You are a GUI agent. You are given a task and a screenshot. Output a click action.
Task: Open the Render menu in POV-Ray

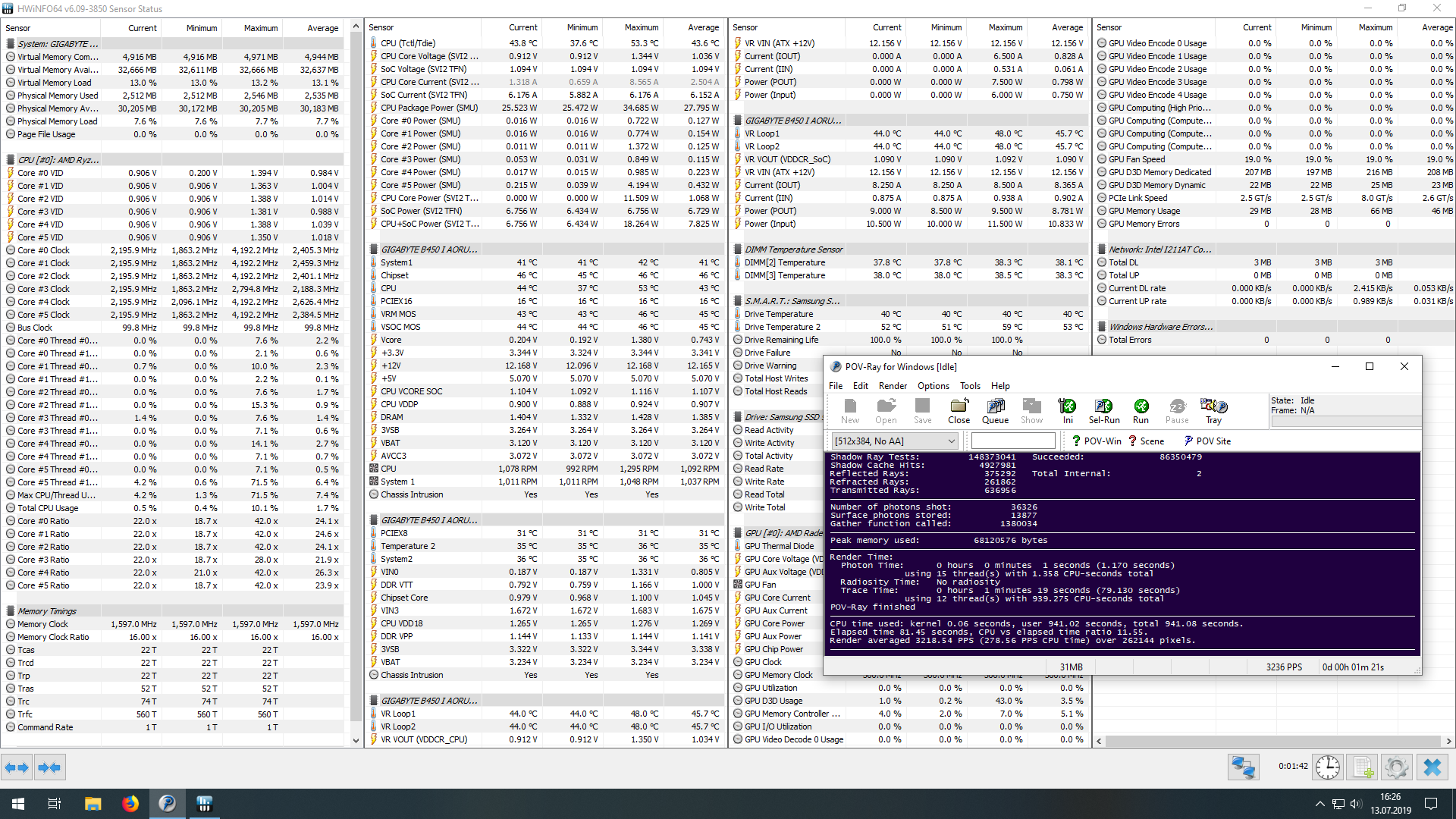point(893,386)
